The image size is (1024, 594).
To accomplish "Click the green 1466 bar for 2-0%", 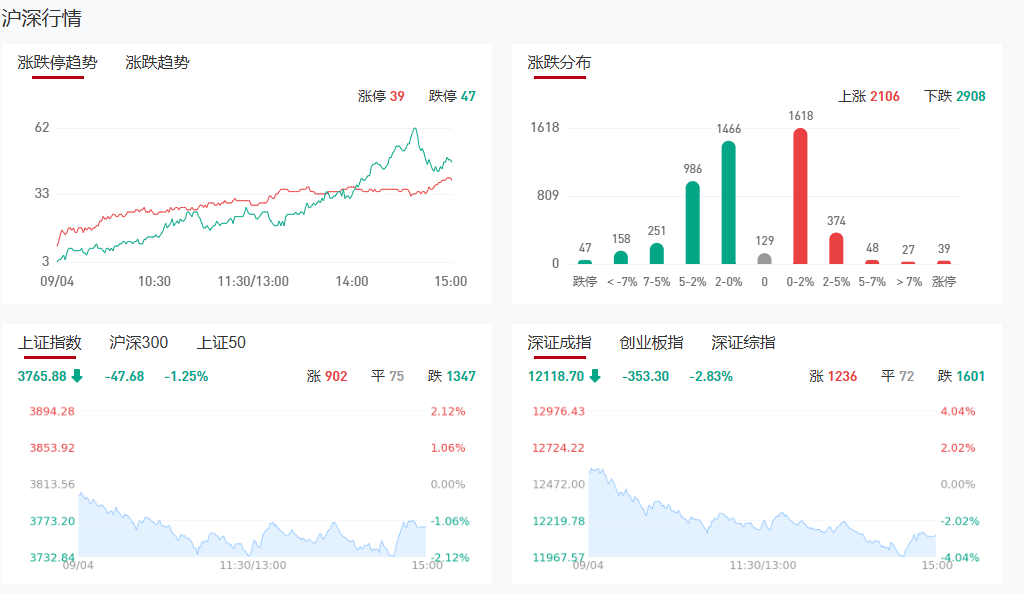I will [728, 202].
